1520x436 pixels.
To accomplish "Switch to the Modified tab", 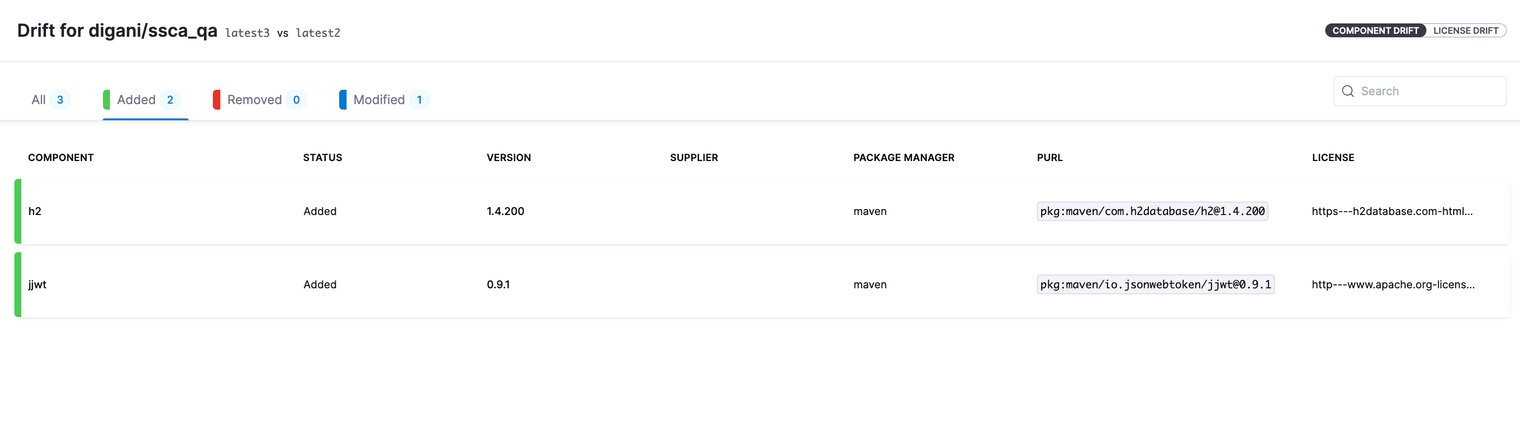I will coord(384,100).
